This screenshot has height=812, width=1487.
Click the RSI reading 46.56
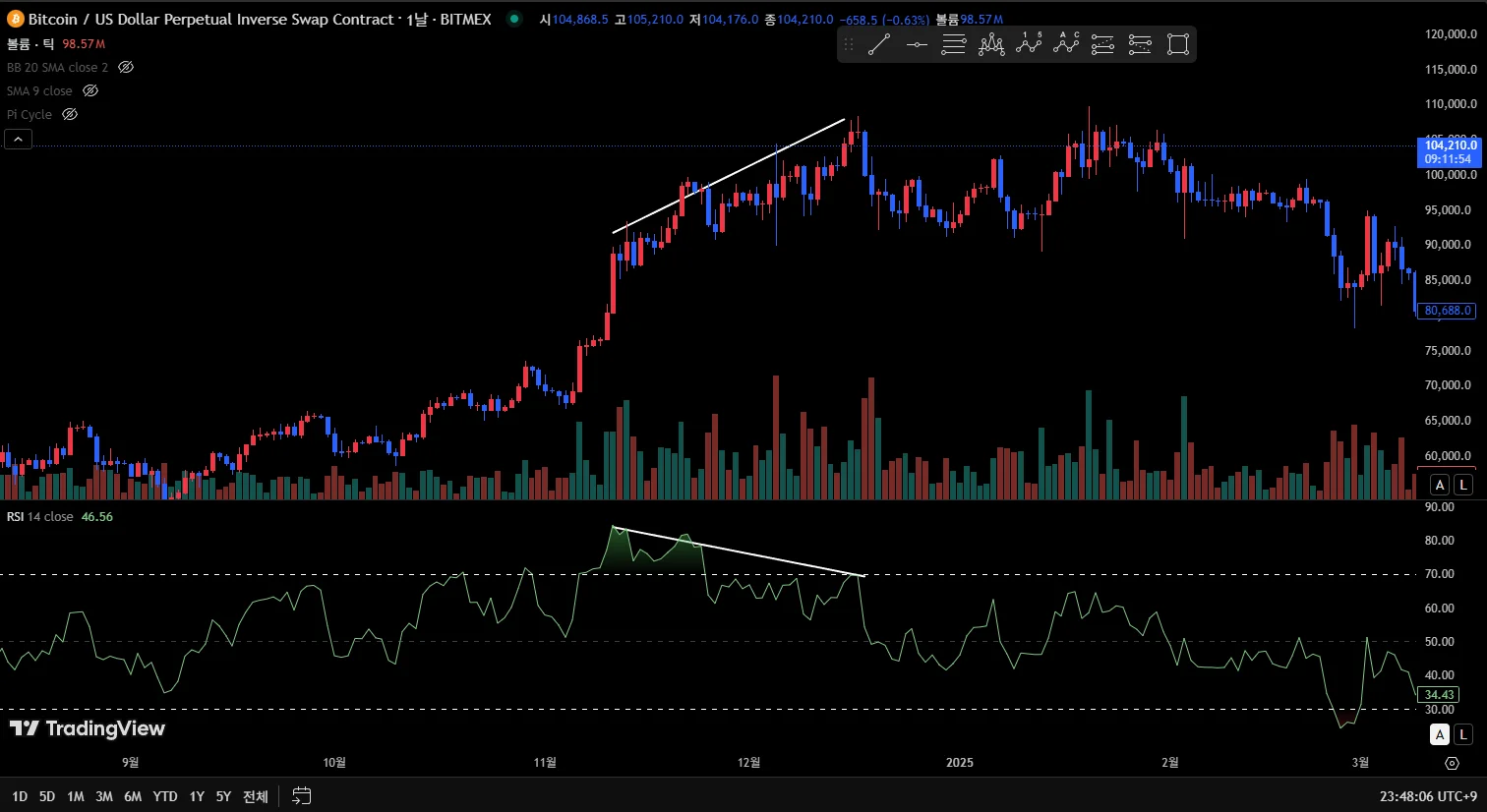tap(97, 517)
